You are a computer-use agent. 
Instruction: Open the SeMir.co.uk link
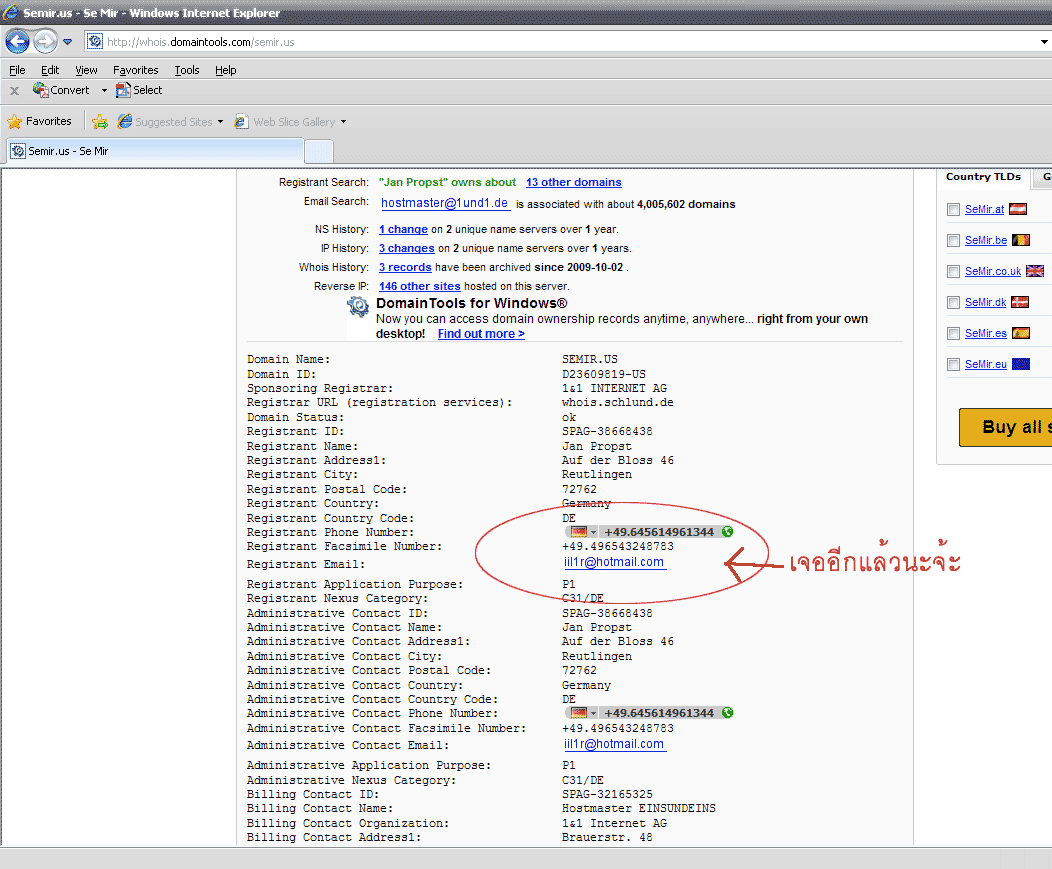point(993,271)
